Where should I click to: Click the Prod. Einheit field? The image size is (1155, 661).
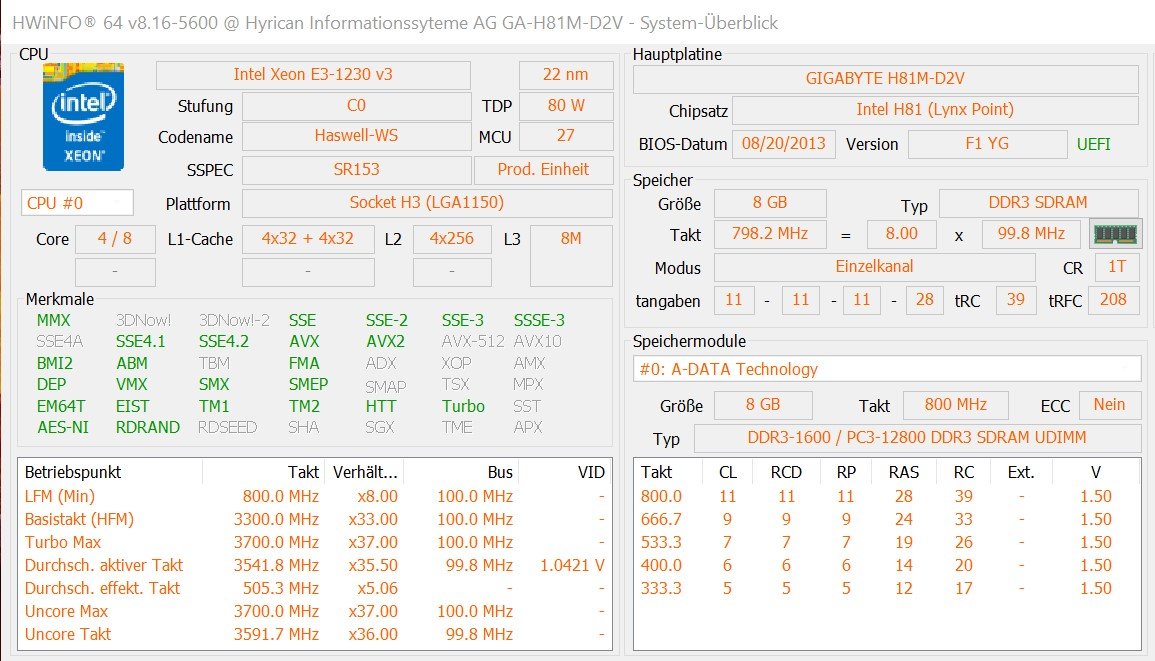tap(544, 169)
